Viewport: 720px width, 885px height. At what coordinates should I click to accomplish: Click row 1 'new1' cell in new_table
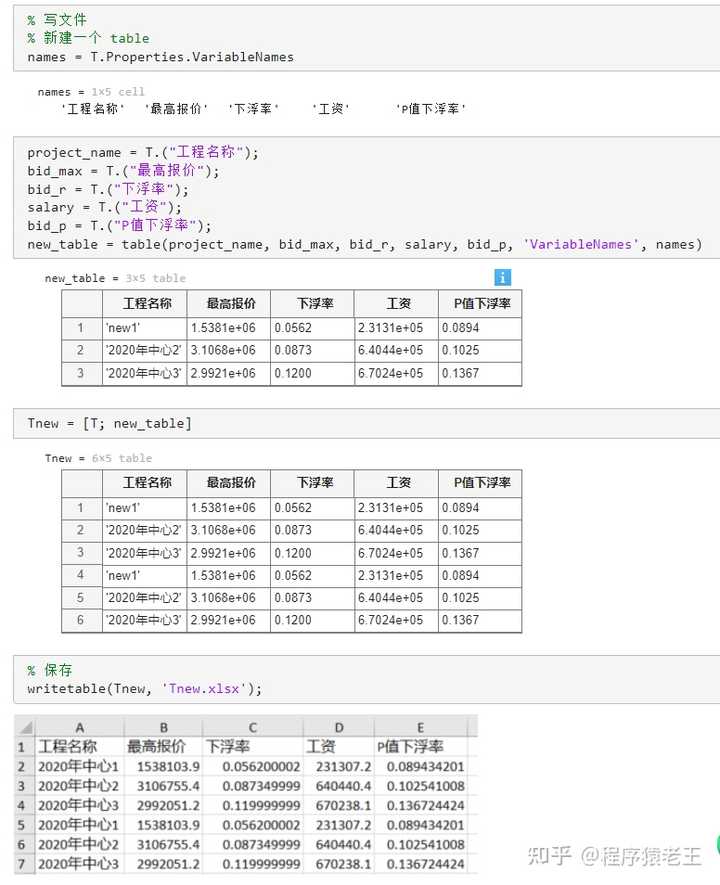(145, 328)
